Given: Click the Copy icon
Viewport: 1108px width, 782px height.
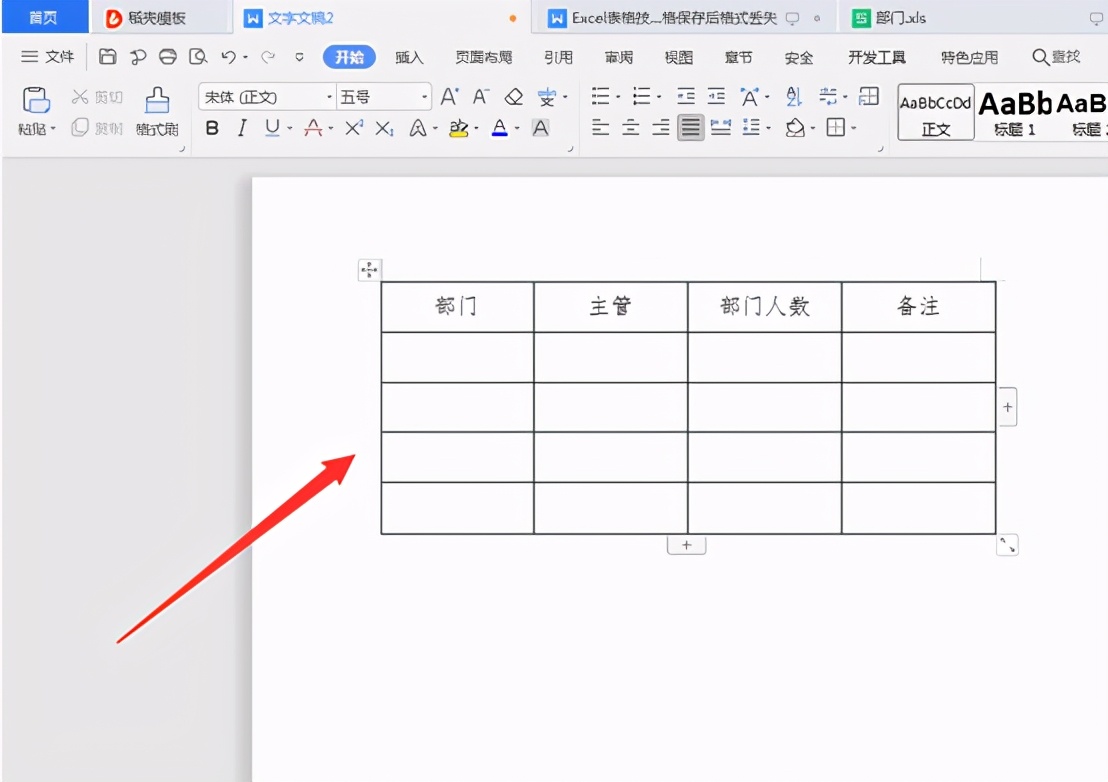Looking at the screenshot, I should 80,128.
